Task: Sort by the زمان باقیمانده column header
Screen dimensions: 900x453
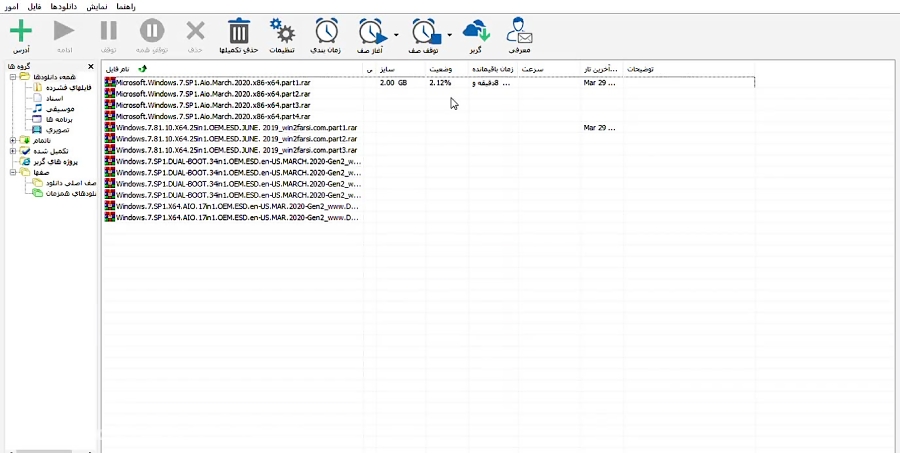Action: 494,69
